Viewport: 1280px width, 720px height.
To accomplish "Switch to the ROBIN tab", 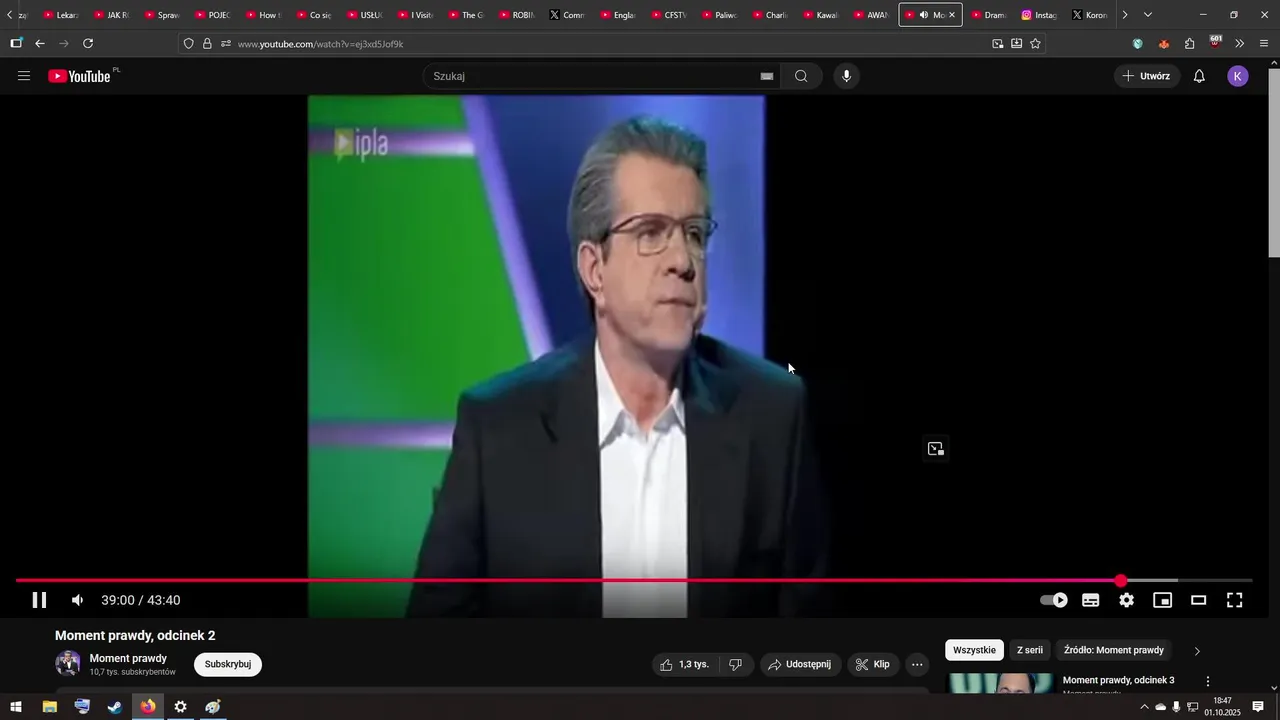I will 517,15.
